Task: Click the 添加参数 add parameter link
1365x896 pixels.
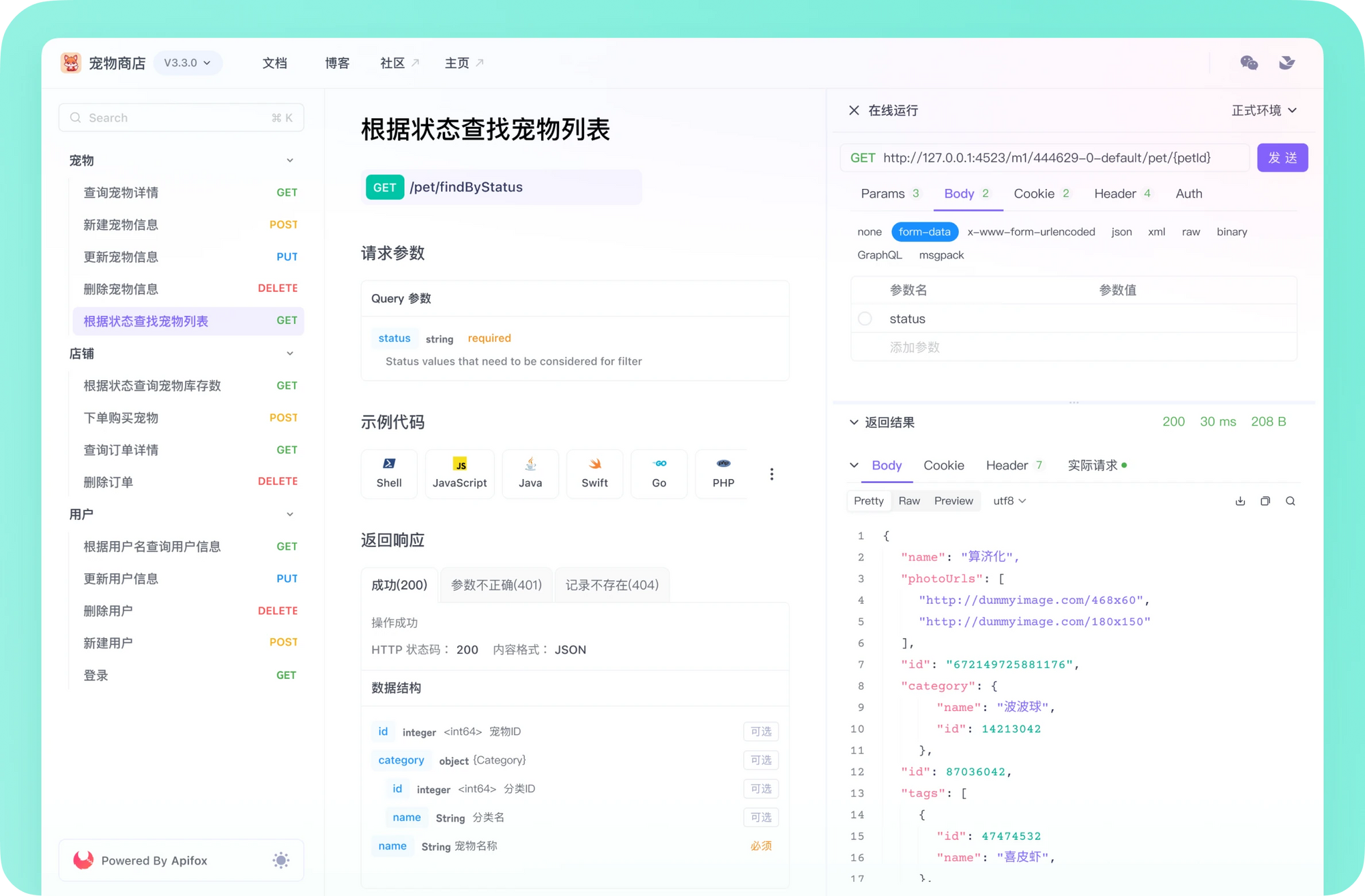Action: pyautogui.click(x=913, y=347)
